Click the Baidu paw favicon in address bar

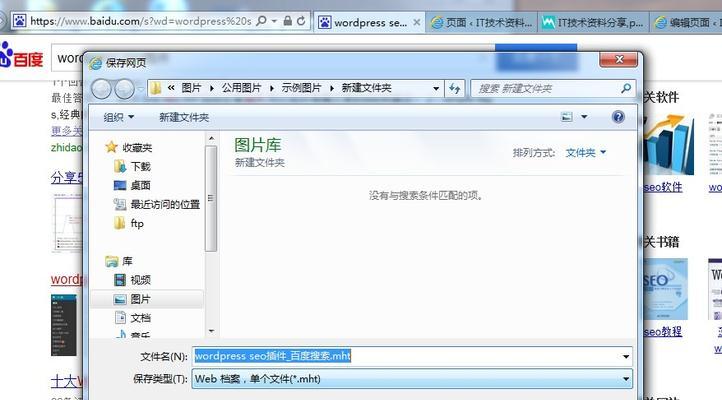[19, 21]
